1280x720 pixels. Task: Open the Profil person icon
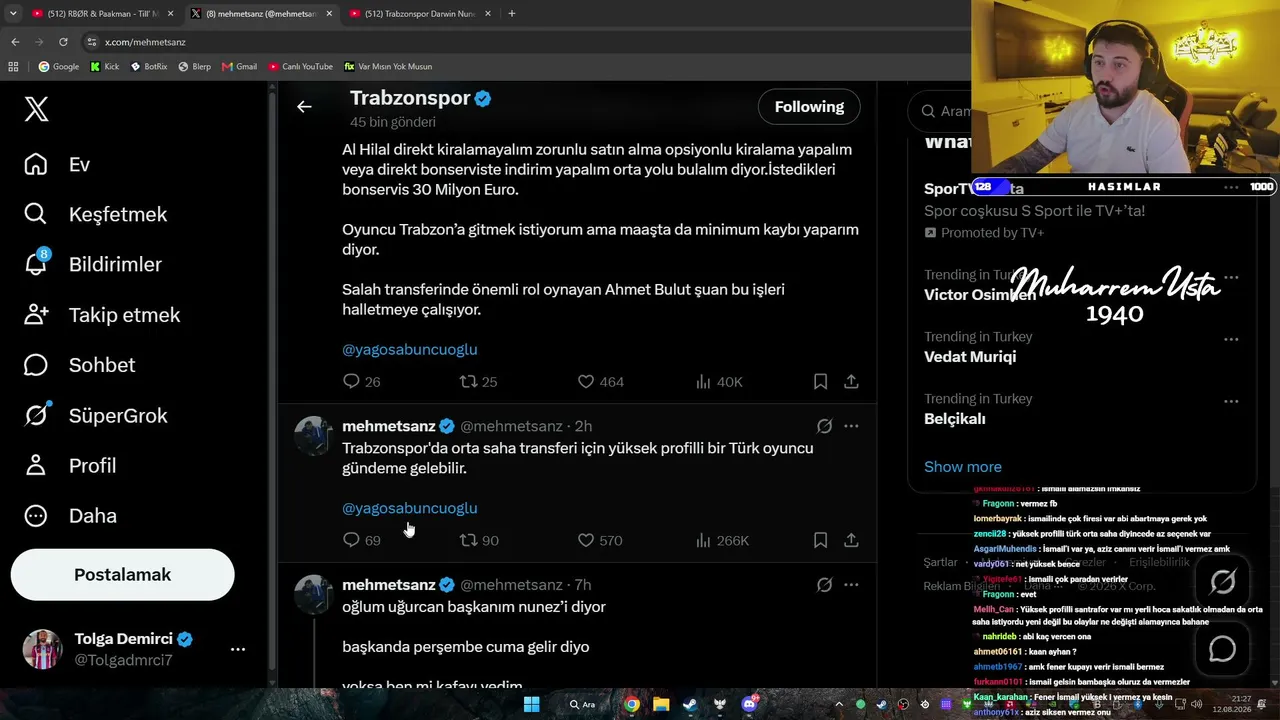(36, 465)
